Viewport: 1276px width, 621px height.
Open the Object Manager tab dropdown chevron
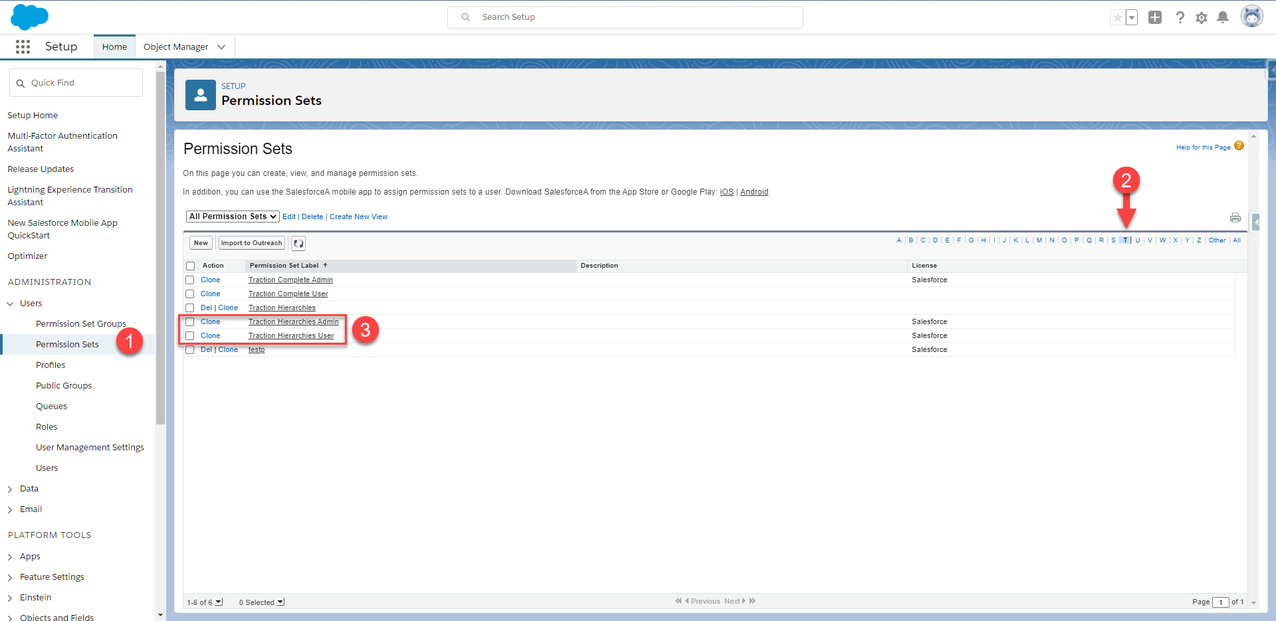coord(222,47)
